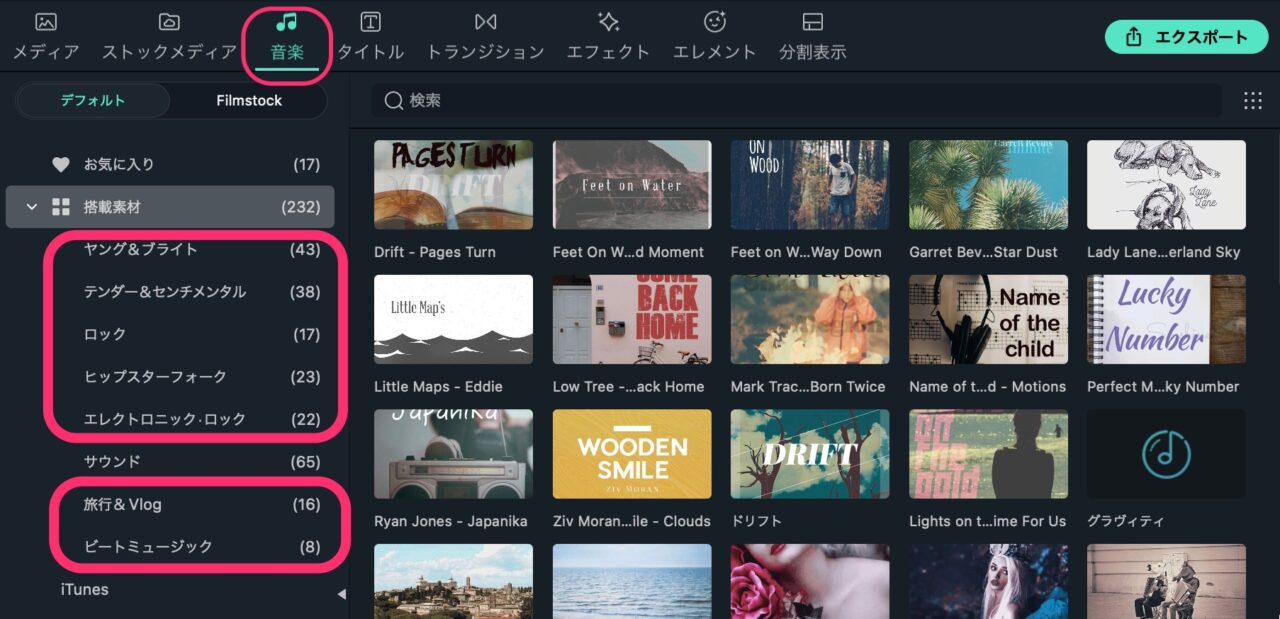Click the Mark Trac...Born Twice title
Screen dimensions: 1280x619
pyautogui.click(x=808, y=387)
